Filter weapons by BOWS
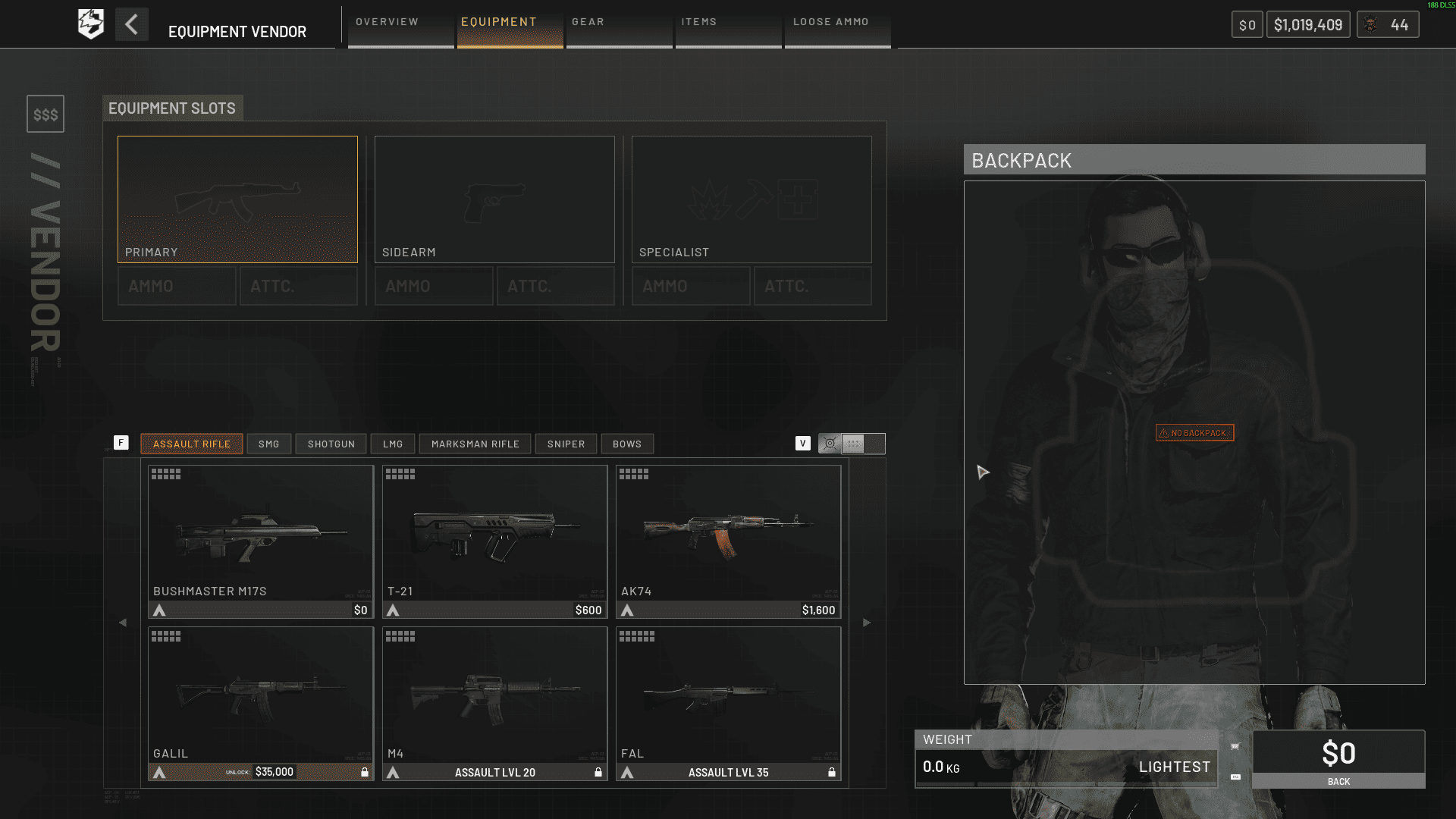This screenshot has width=1456, height=819. (627, 444)
